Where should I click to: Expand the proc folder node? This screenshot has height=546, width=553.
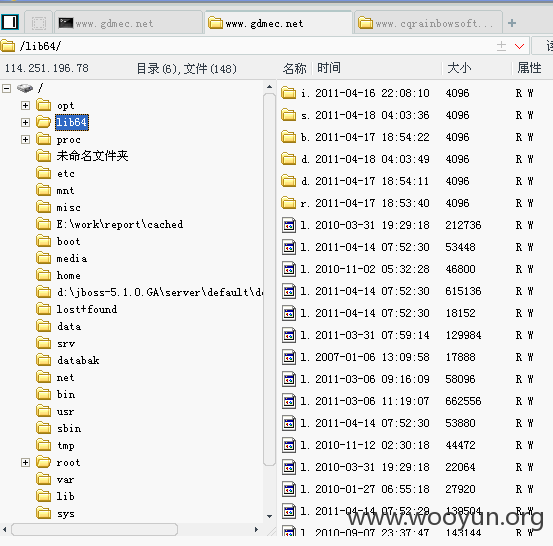point(25,139)
